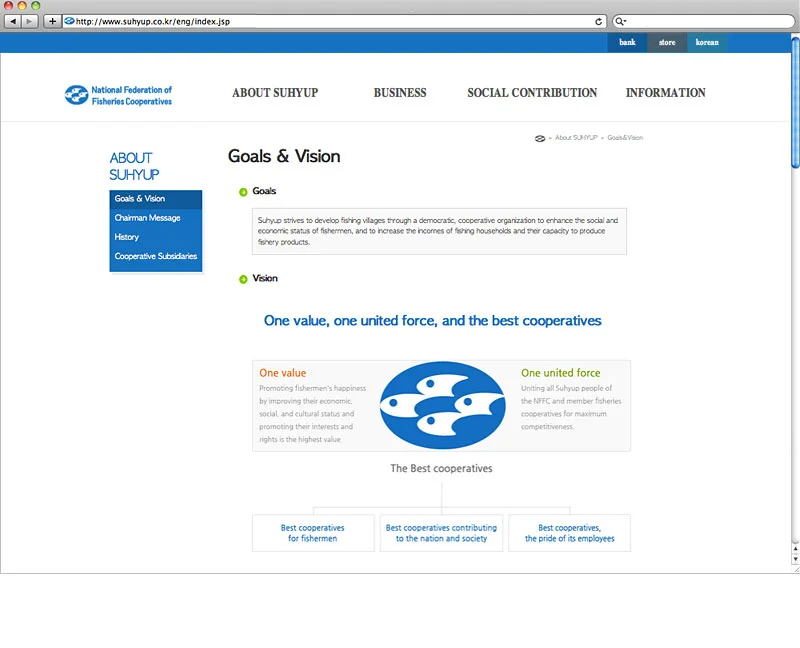This screenshot has height=648, width=800.
Task: Click the 'Best cooperatives for fishermen' box
Action: pyautogui.click(x=313, y=533)
